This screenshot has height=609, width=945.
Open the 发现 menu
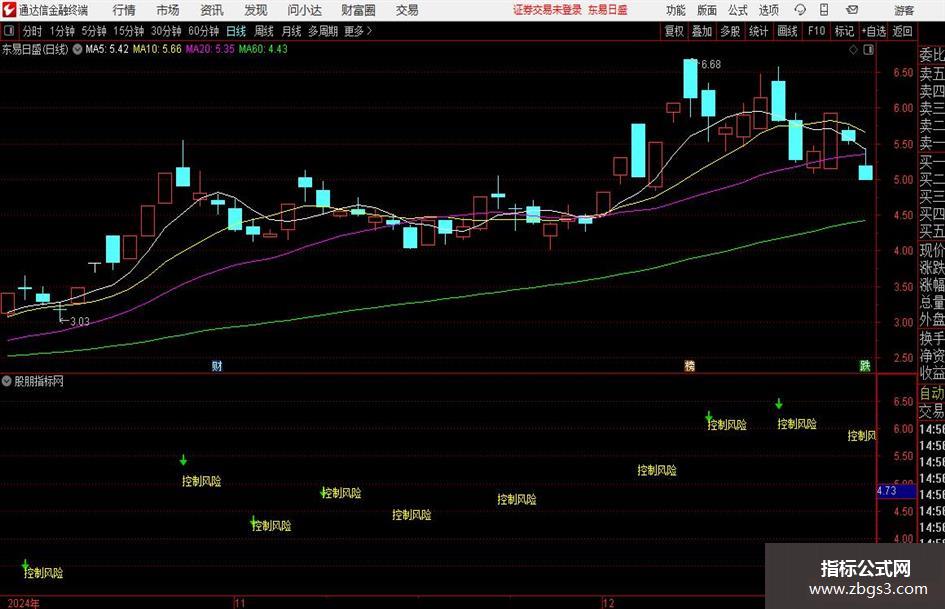point(256,10)
